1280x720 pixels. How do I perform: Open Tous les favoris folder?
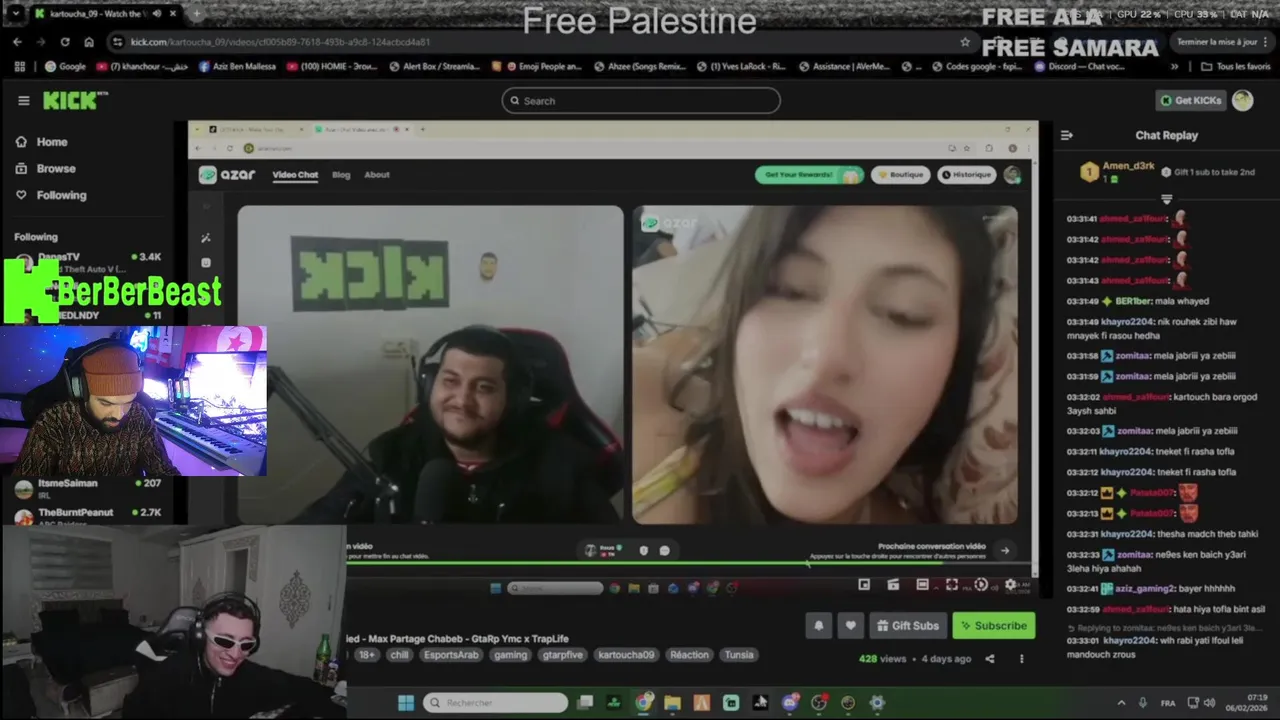[x=1235, y=67]
